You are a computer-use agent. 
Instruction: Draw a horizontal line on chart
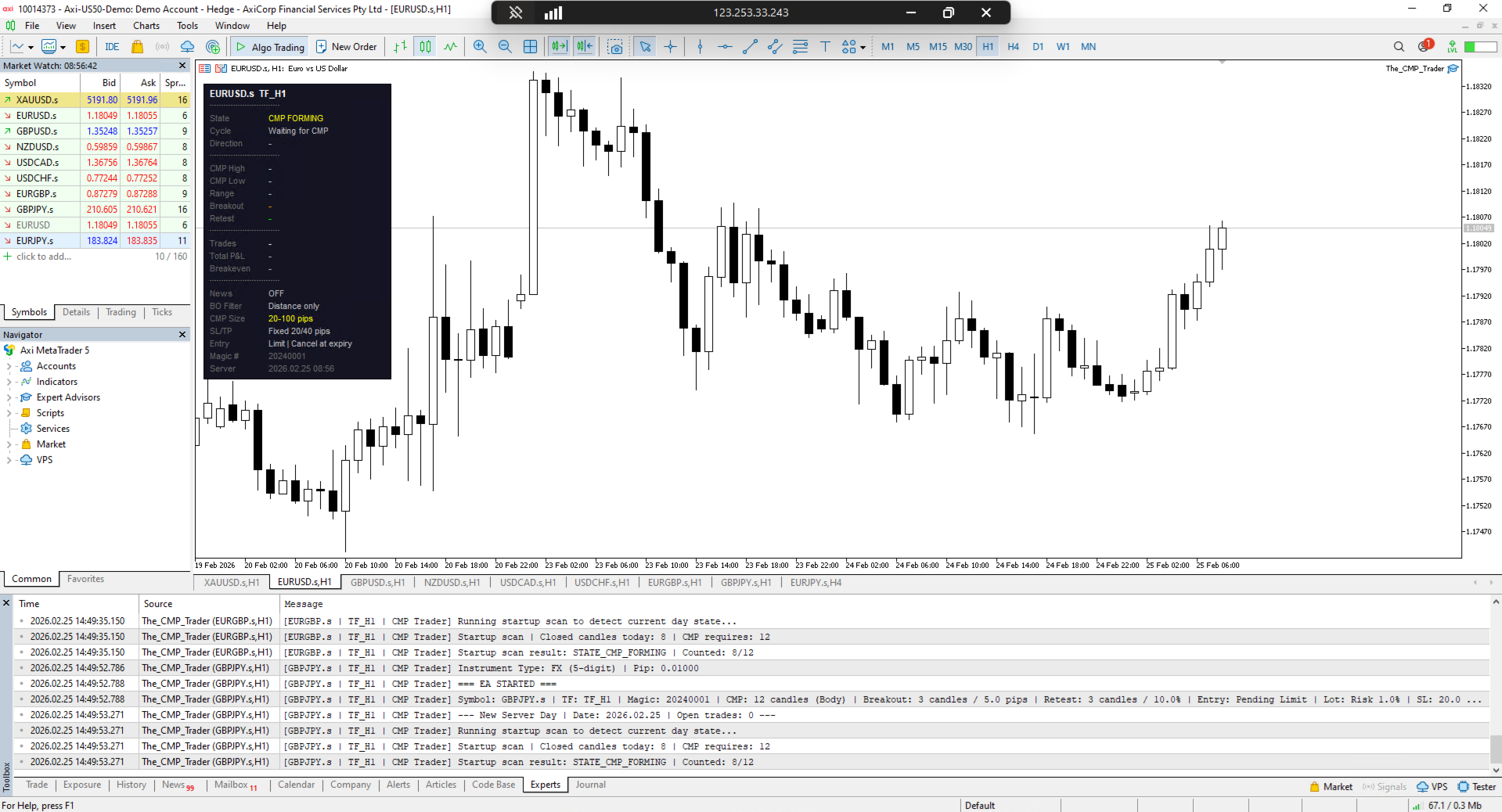coord(725,47)
